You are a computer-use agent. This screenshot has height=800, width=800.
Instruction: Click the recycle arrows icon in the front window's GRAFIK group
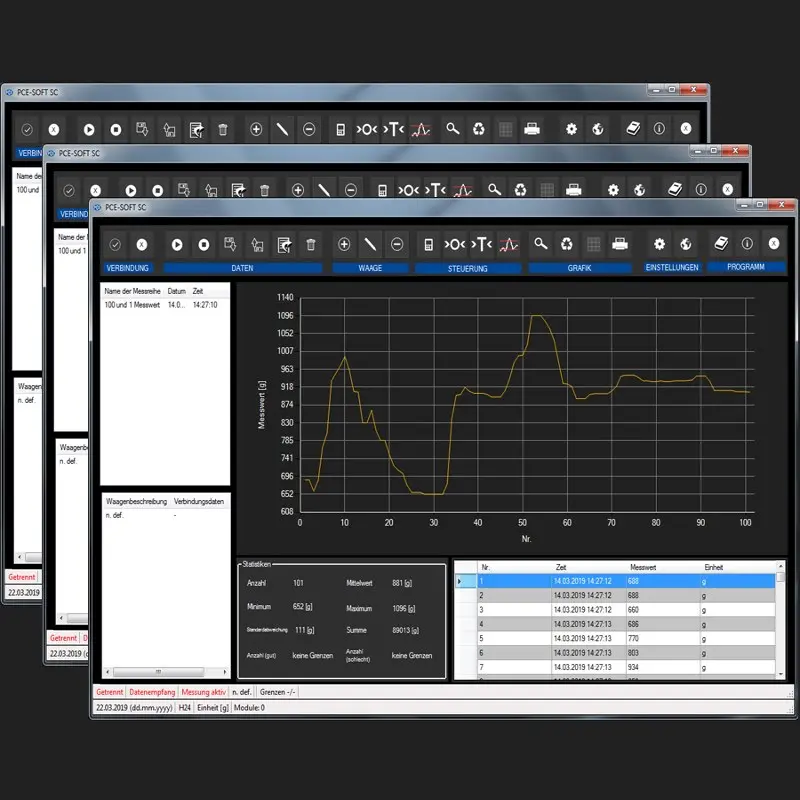coord(567,243)
